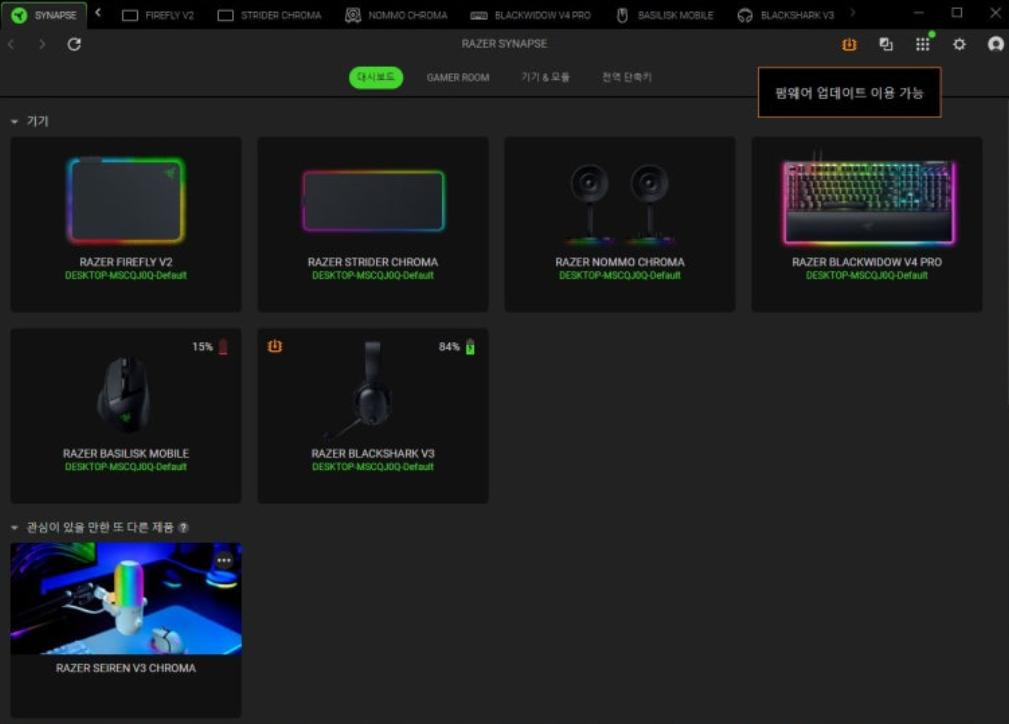This screenshot has width=1009, height=724.
Task: Switch to the Nommo Chroma device tab
Action: (396, 15)
